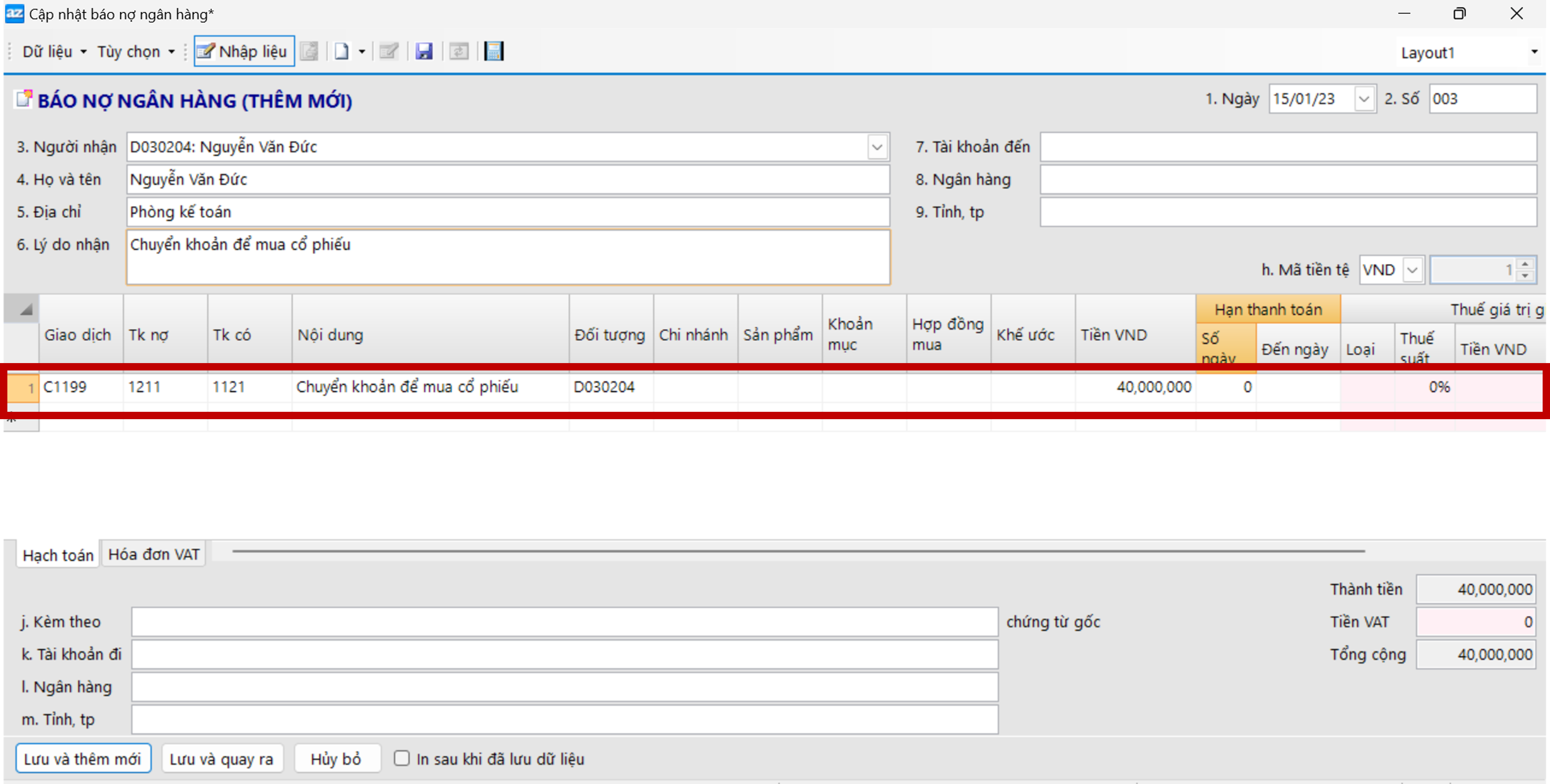The width and height of the screenshot is (1550, 784).
Task: Click the grayed-out edit pencil toolbar icon
Action: (x=389, y=52)
